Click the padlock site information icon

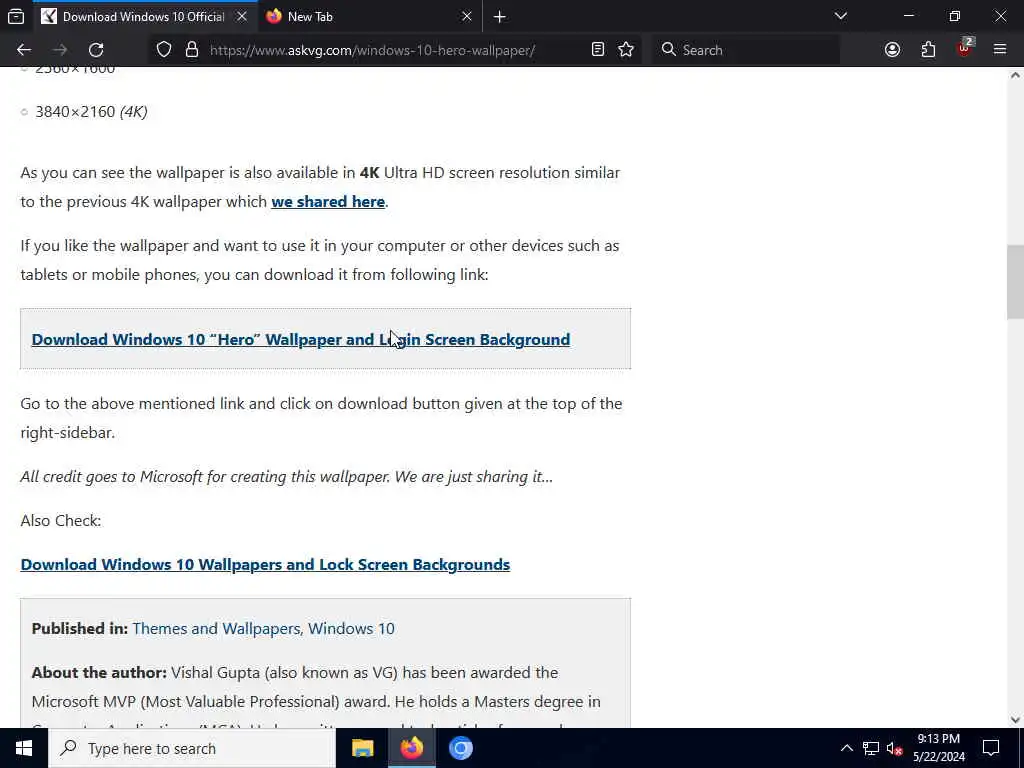(x=191, y=50)
